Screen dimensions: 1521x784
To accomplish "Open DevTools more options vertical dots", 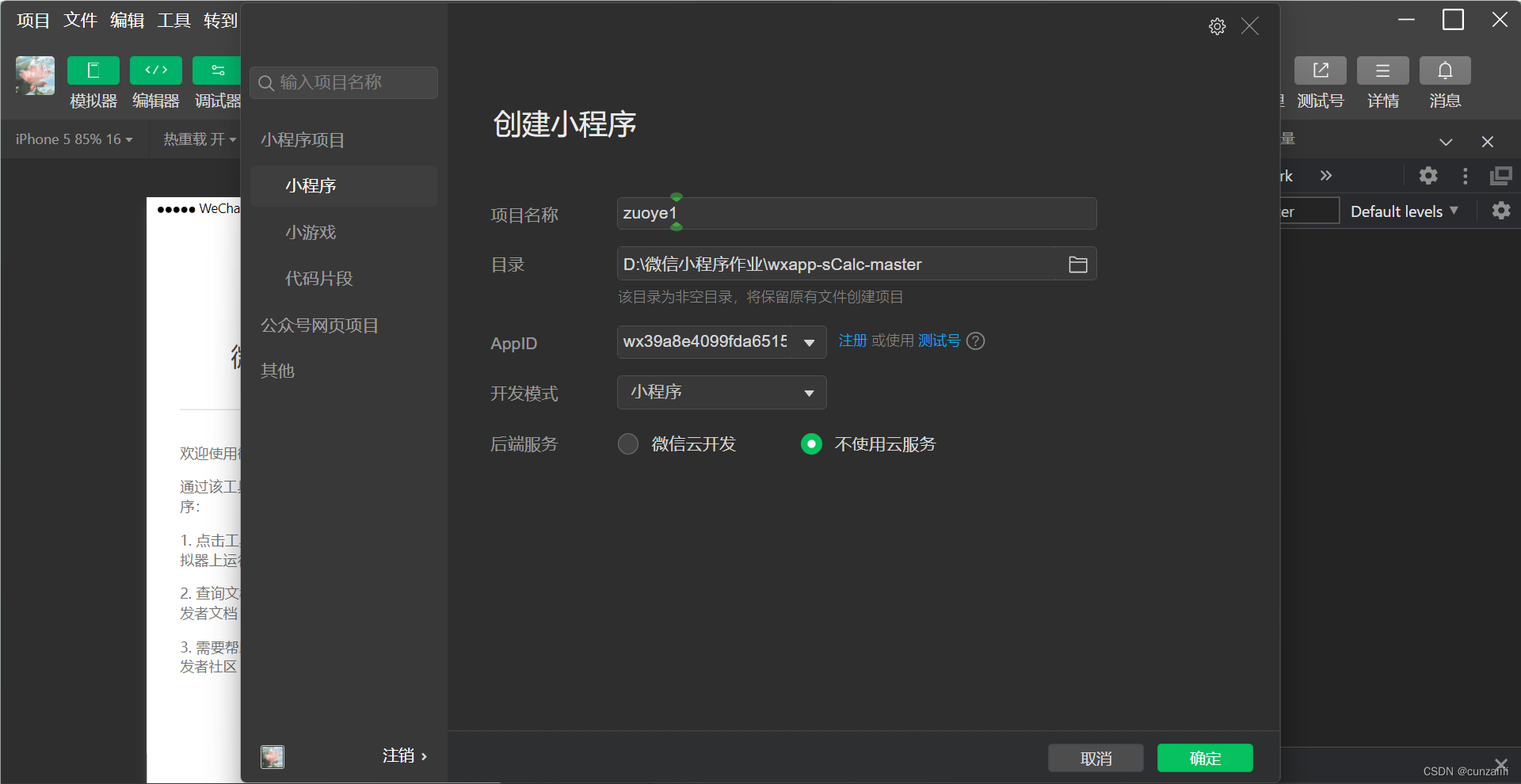I will click(x=1466, y=176).
